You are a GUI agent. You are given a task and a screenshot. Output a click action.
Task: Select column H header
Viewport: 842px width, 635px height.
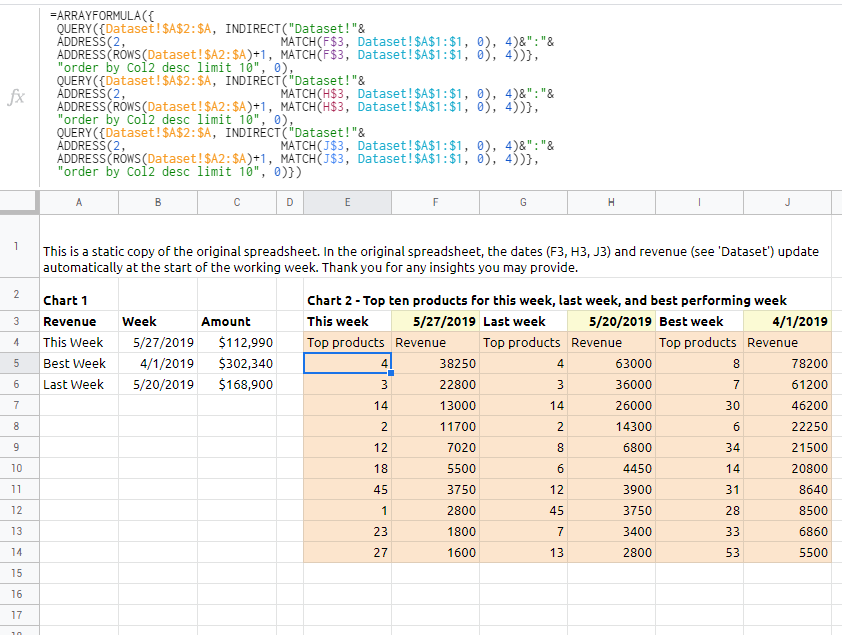(x=612, y=202)
